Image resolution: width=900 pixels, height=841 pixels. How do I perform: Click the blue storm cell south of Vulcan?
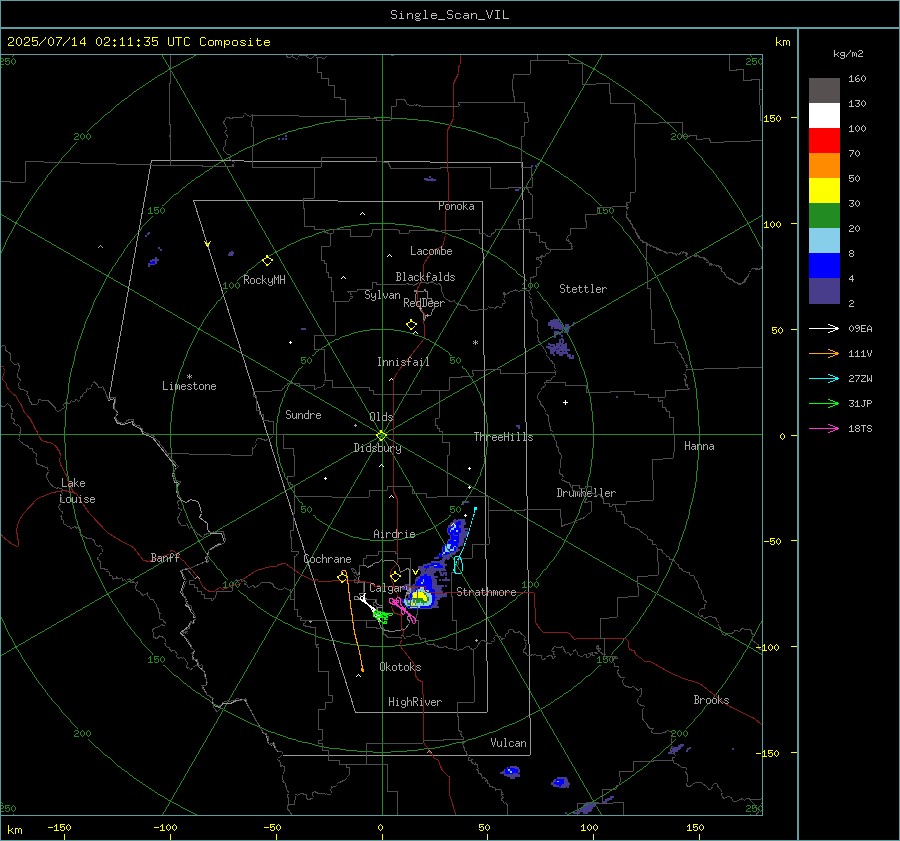[510, 772]
